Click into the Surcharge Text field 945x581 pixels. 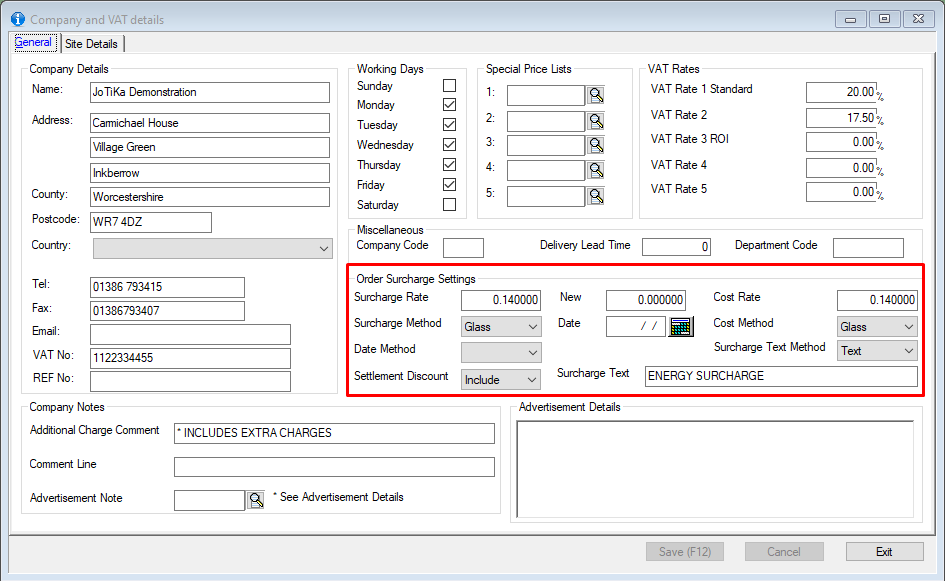click(x=780, y=376)
